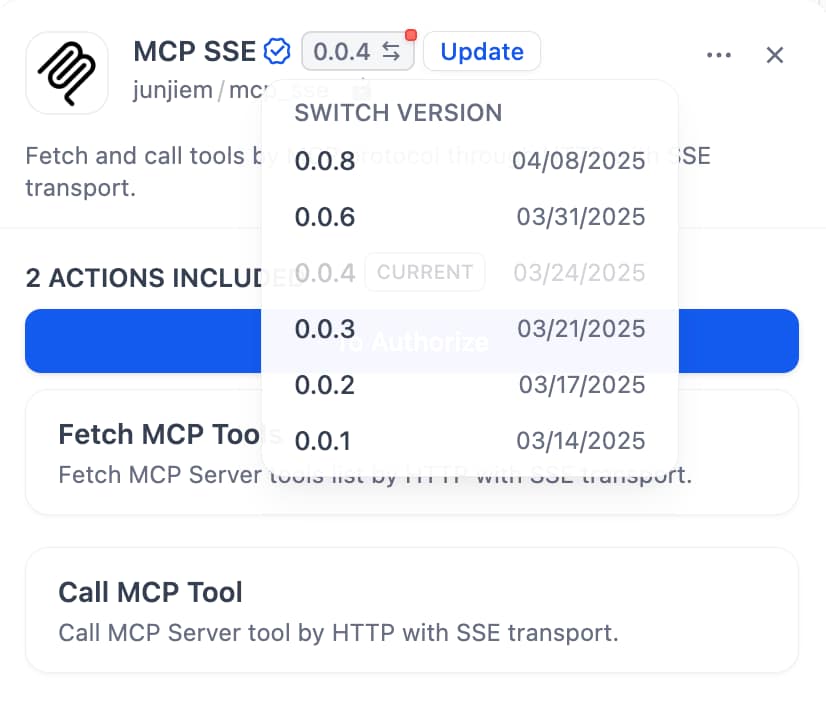Select version 0.0.6 from the list
This screenshot has width=826, height=706.
pos(469,217)
